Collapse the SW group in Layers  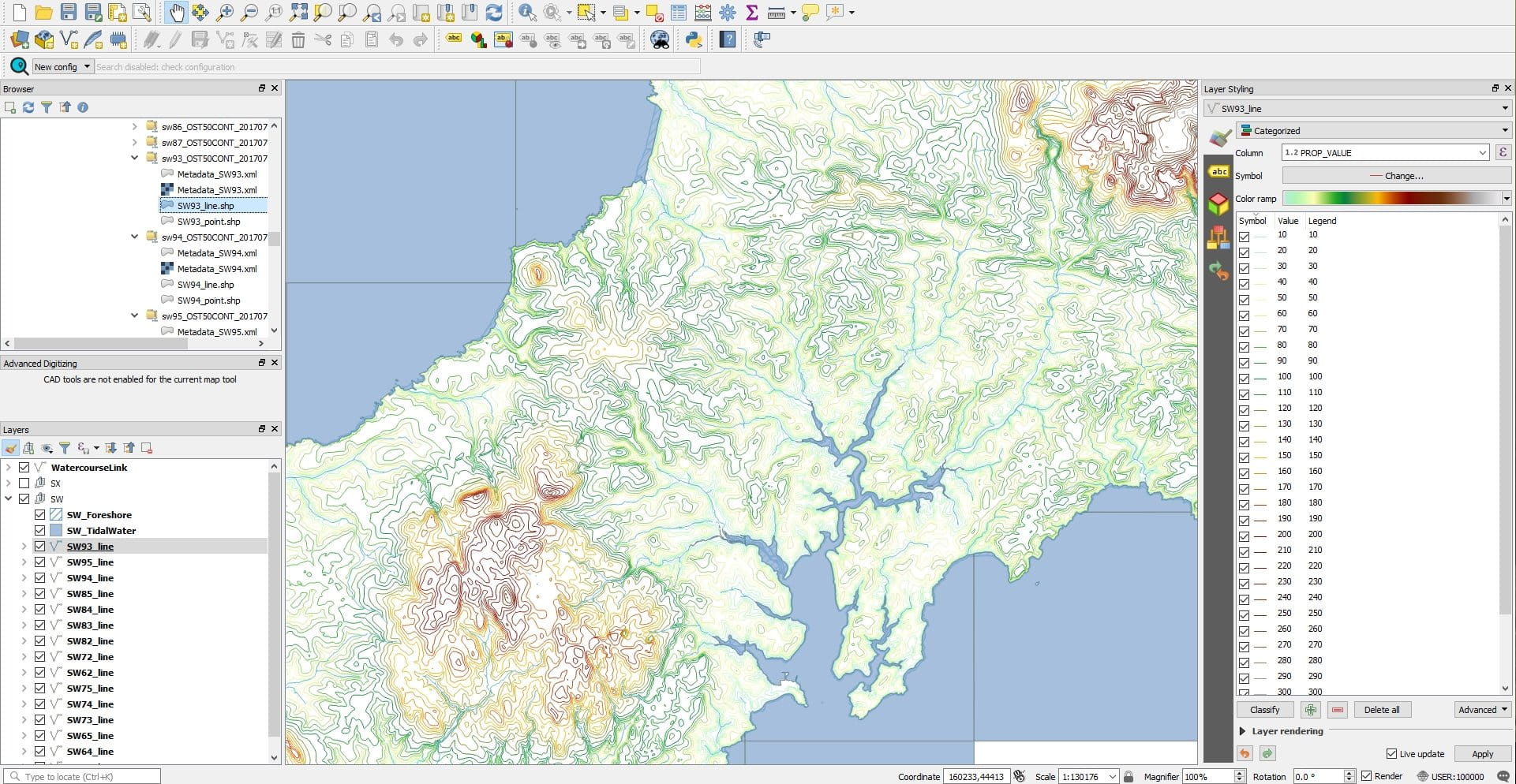coord(9,498)
